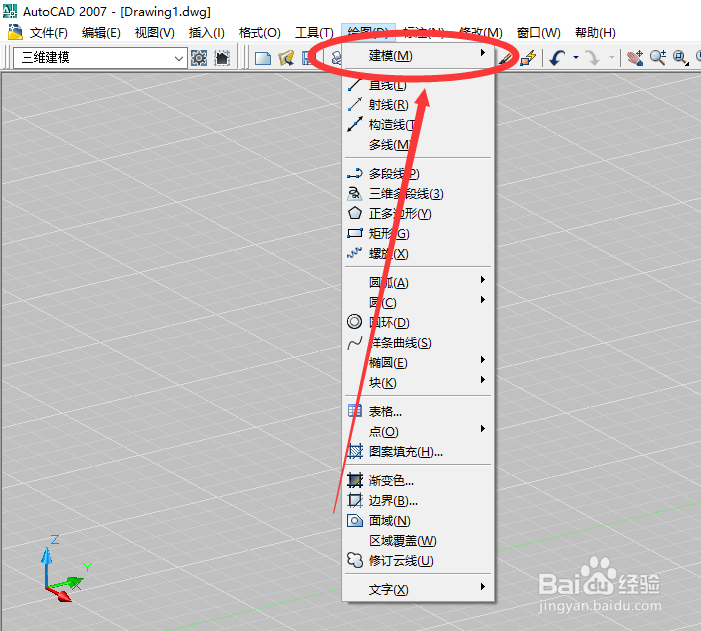The width and height of the screenshot is (701, 631).
Task: Open the 插入(I) menu
Action: [x=206, y=33]
